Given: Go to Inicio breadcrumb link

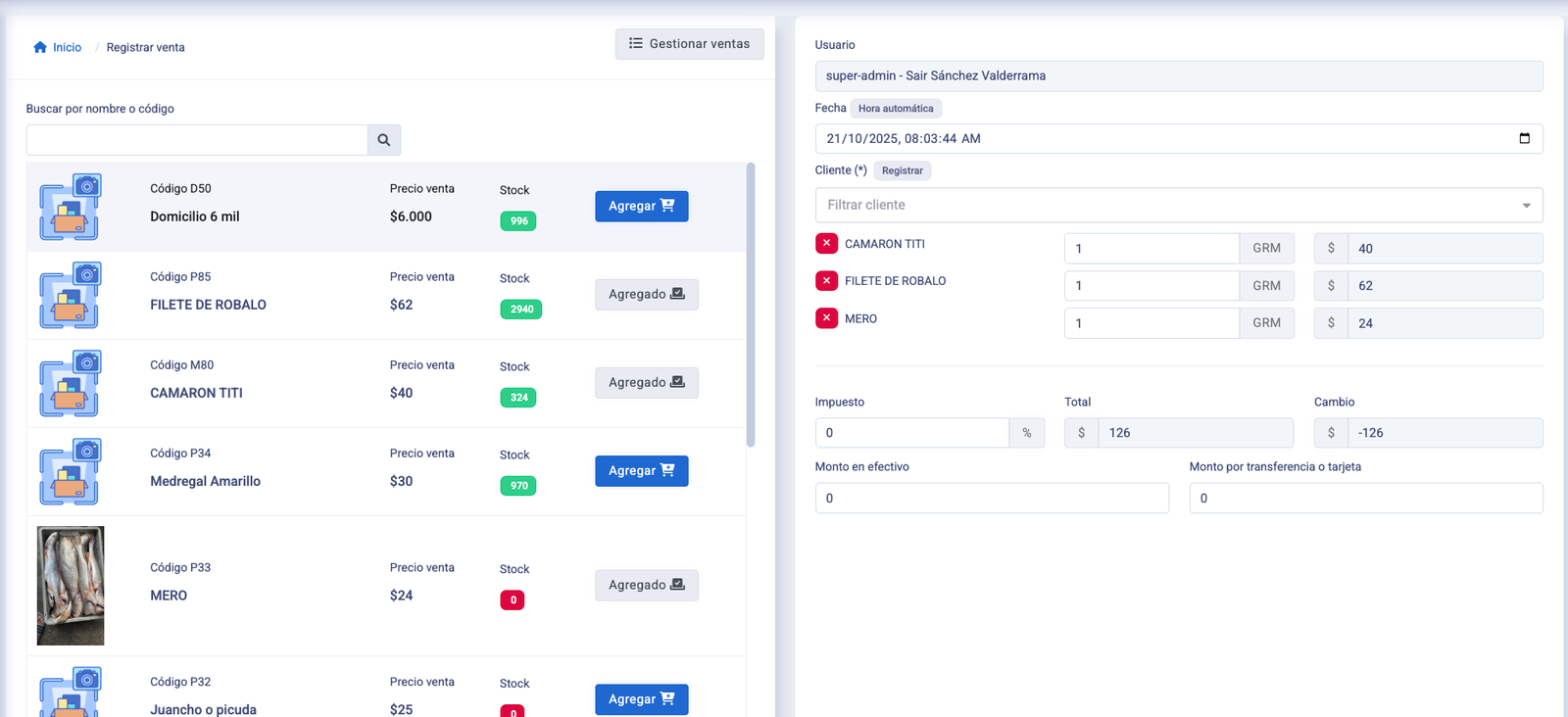Looking at the screenshot, I should click(x=67, y=47).
